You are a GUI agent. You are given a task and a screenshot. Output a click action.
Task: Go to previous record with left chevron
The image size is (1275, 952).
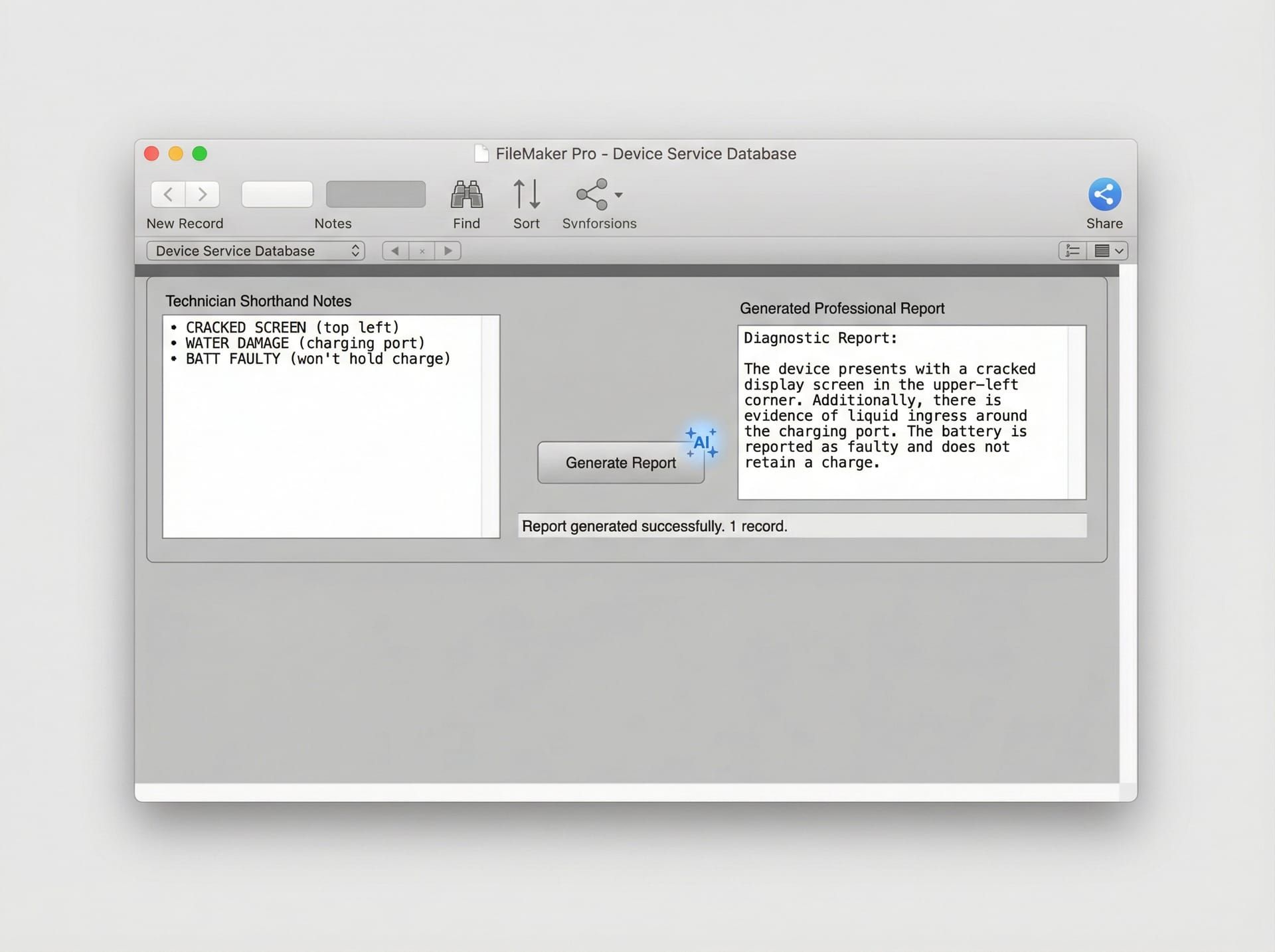pos(168,195)
